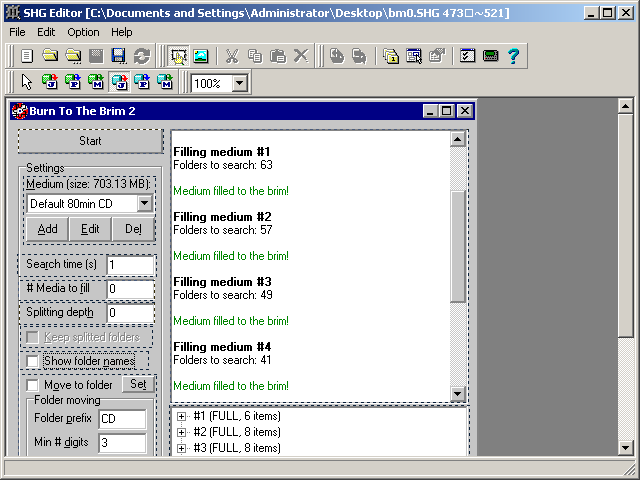640x480 pixels.
Task: Open the Edit menu
Action: [x=46, y=32]
